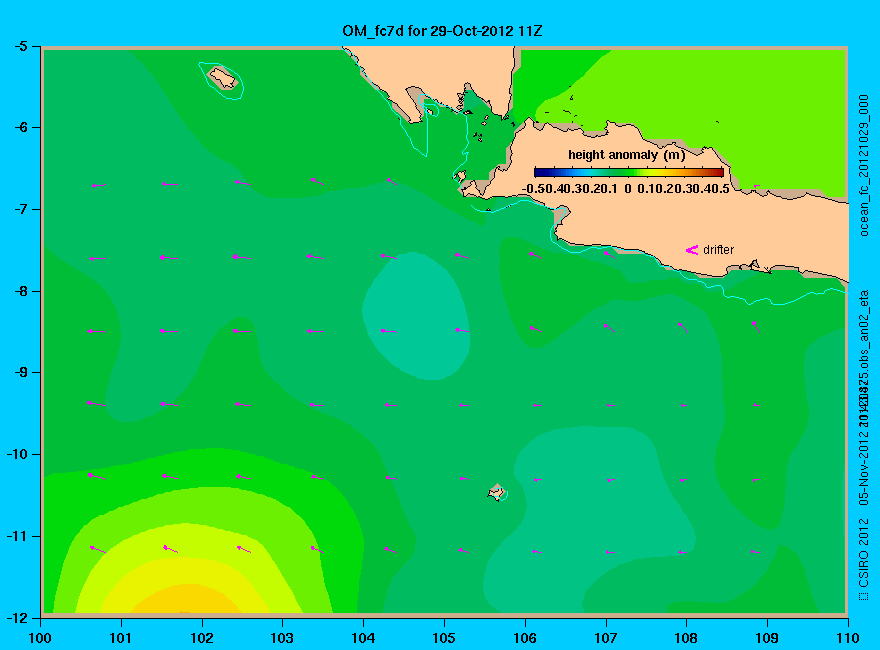Screen dimensions: 880x650
Task: Click x-axis label 102
Action: click(201, 638)
